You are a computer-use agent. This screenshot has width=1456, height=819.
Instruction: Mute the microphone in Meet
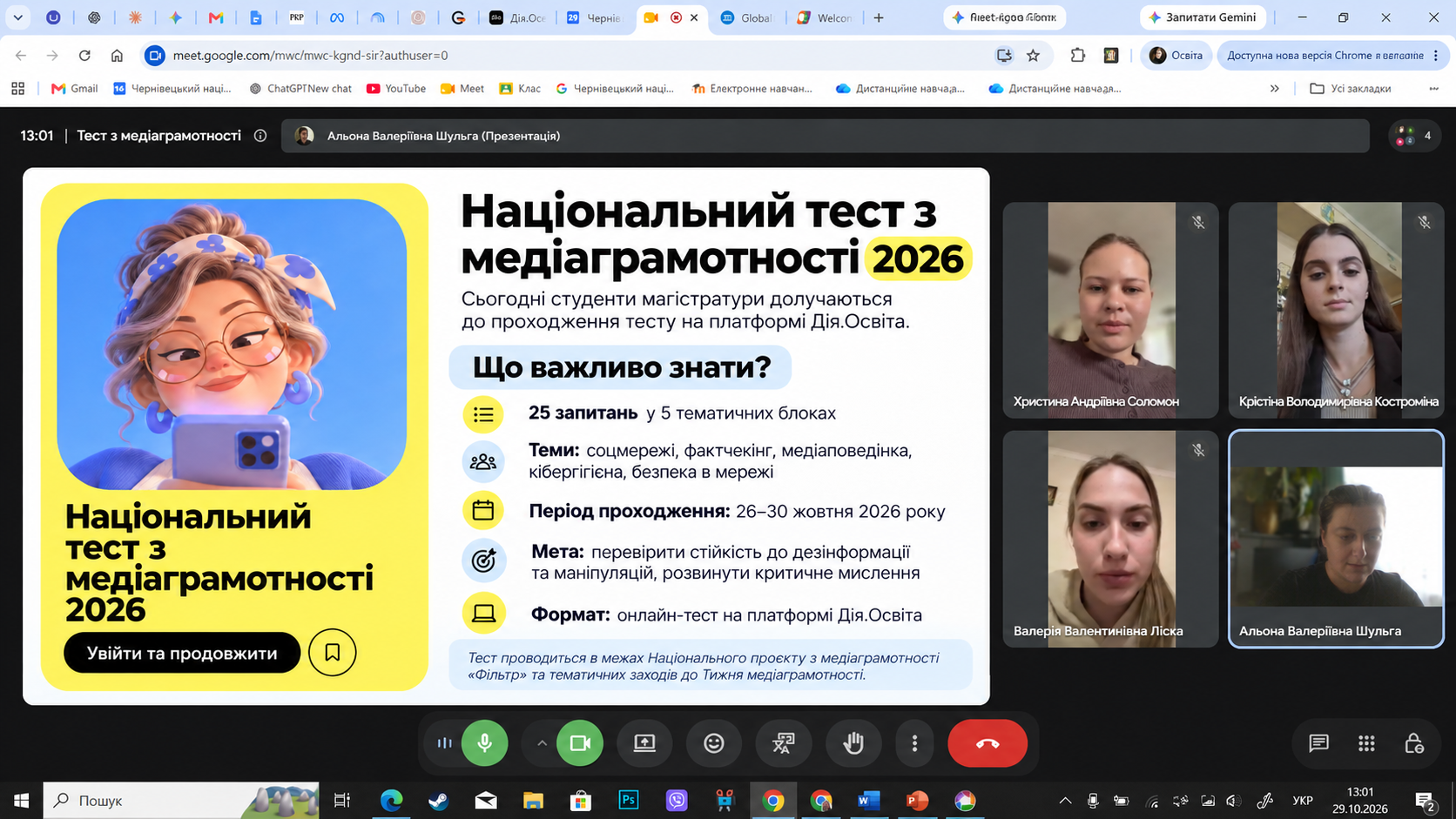(484, 743)
